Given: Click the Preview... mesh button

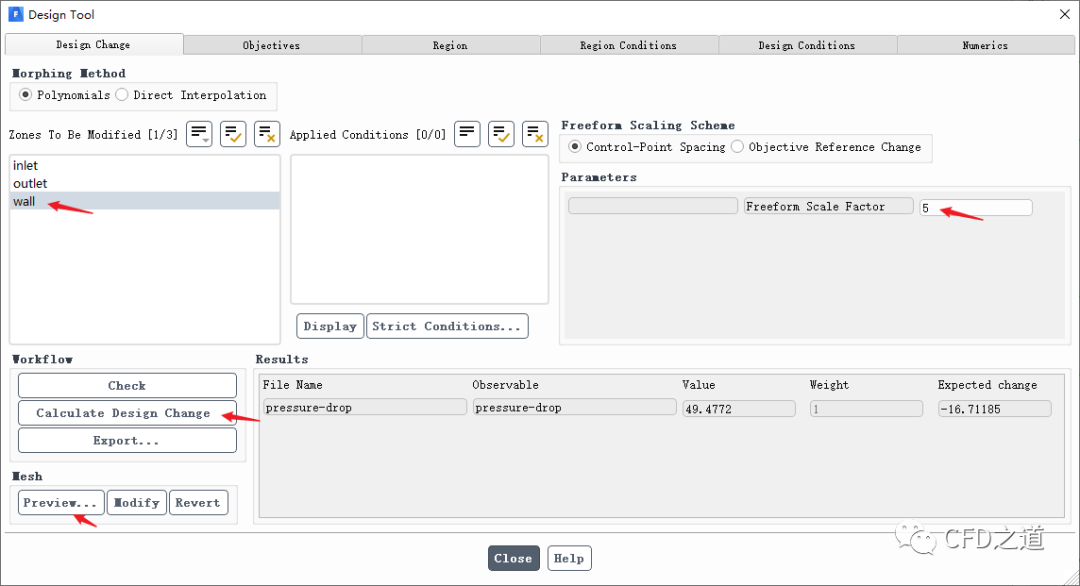Looking at the screenshot, I should pos(61,503).
